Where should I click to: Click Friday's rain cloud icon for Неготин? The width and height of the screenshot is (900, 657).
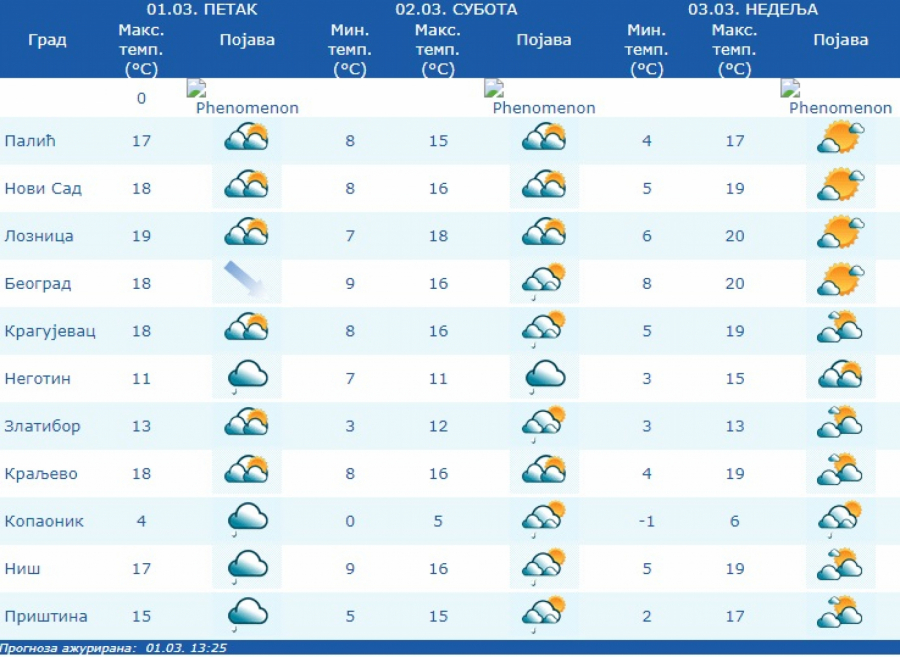click(x=247, y=377)
